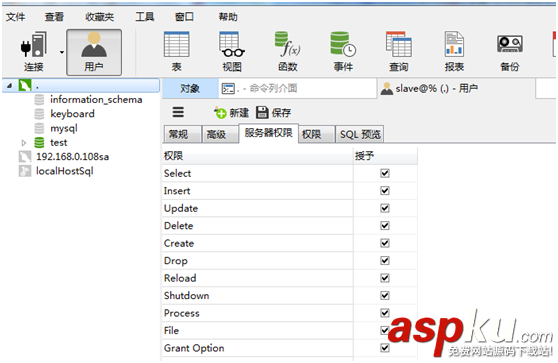Image resolution: width=558 pixels, height=363 pixels.
Task: Open the General (常规) tab
Action: (182, 135)
